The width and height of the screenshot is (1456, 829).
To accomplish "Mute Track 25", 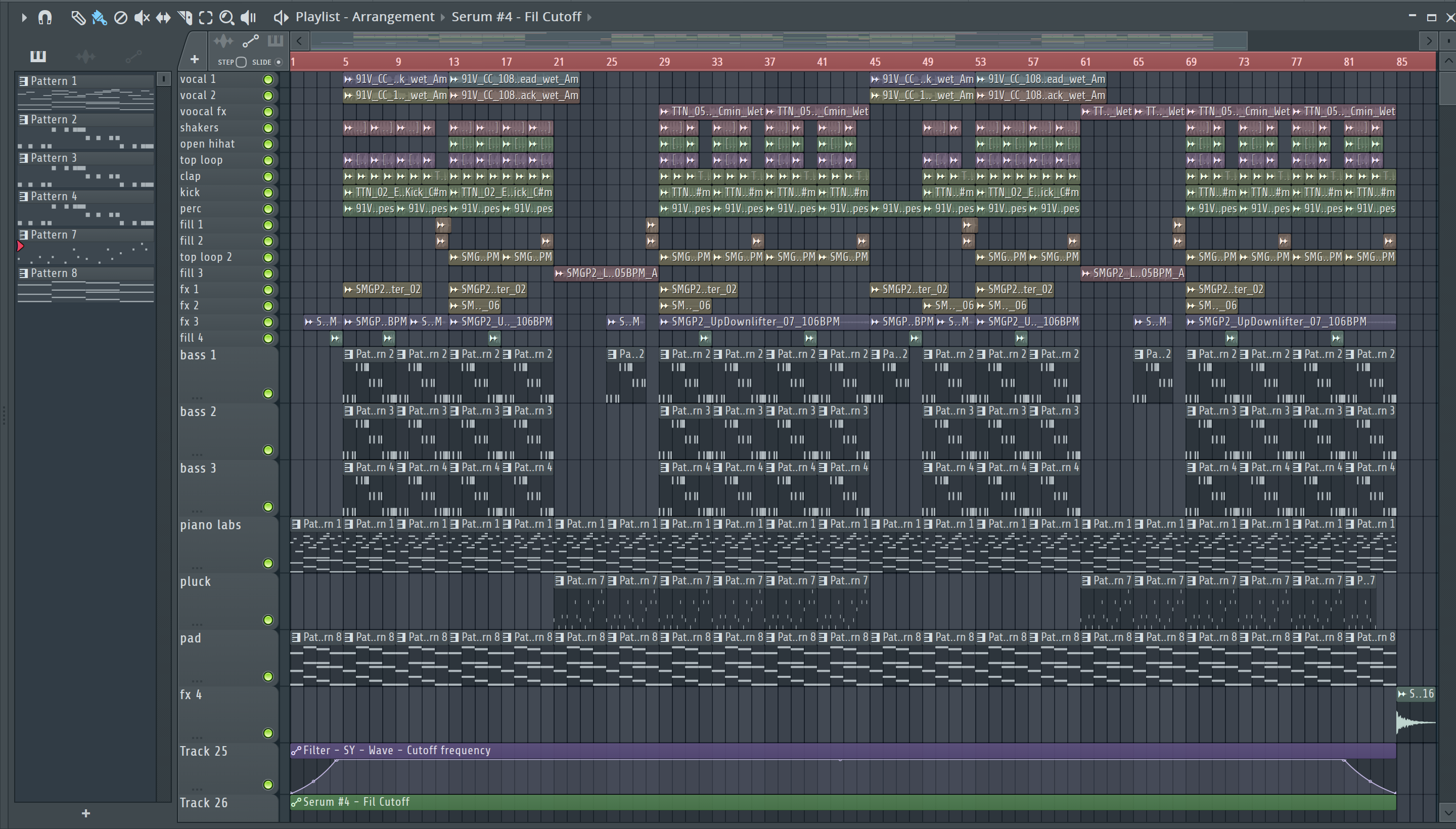I will coord(267,785).
